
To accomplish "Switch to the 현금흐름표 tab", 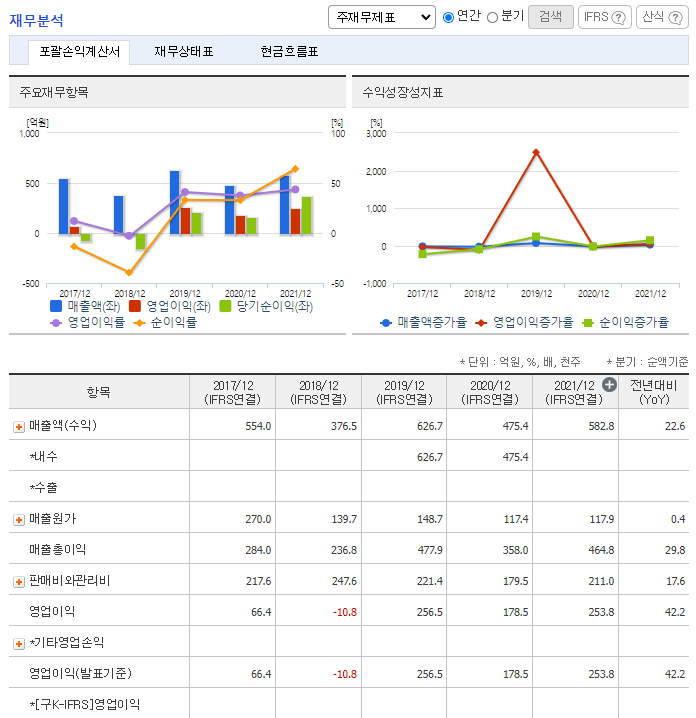I will point(288,51).
